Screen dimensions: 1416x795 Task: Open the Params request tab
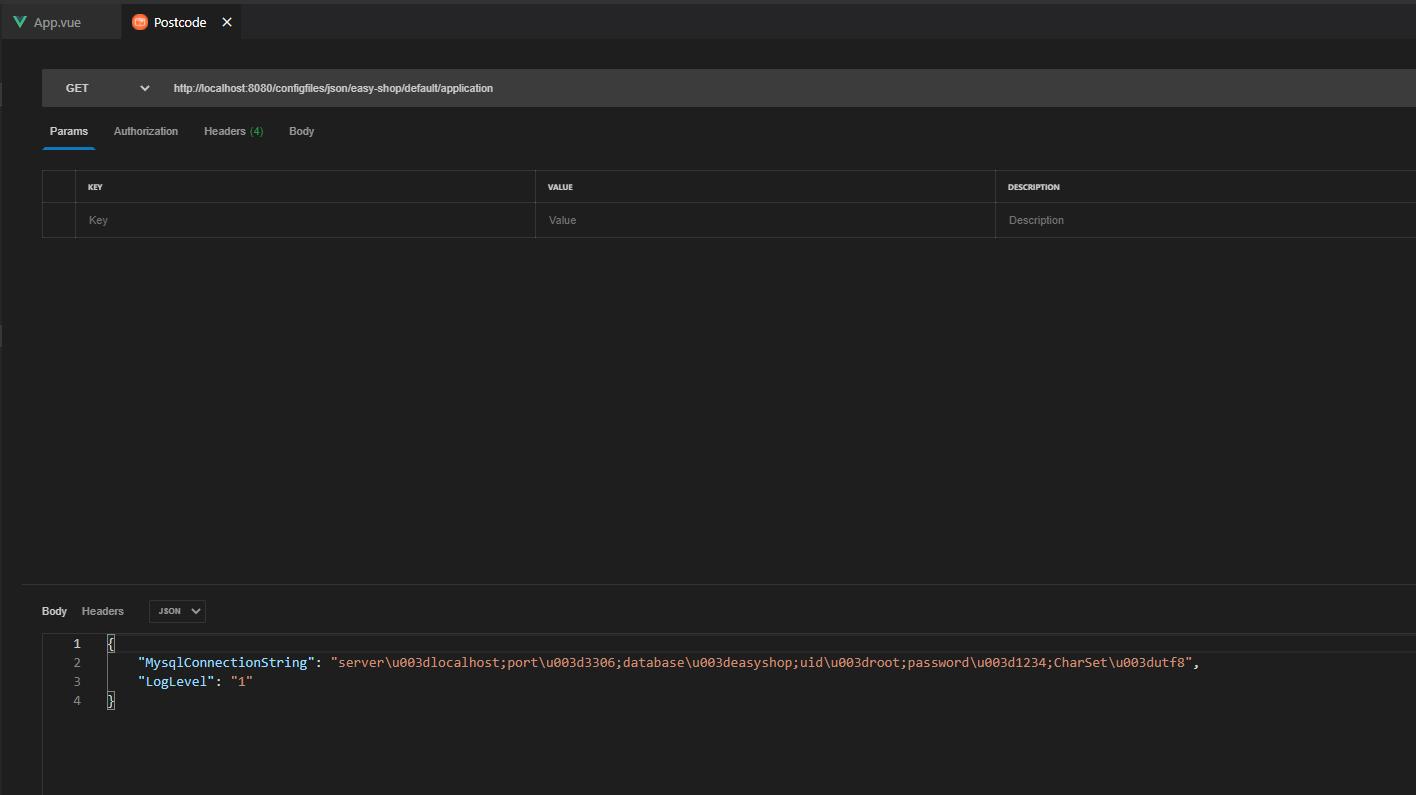tap(69, 131)
